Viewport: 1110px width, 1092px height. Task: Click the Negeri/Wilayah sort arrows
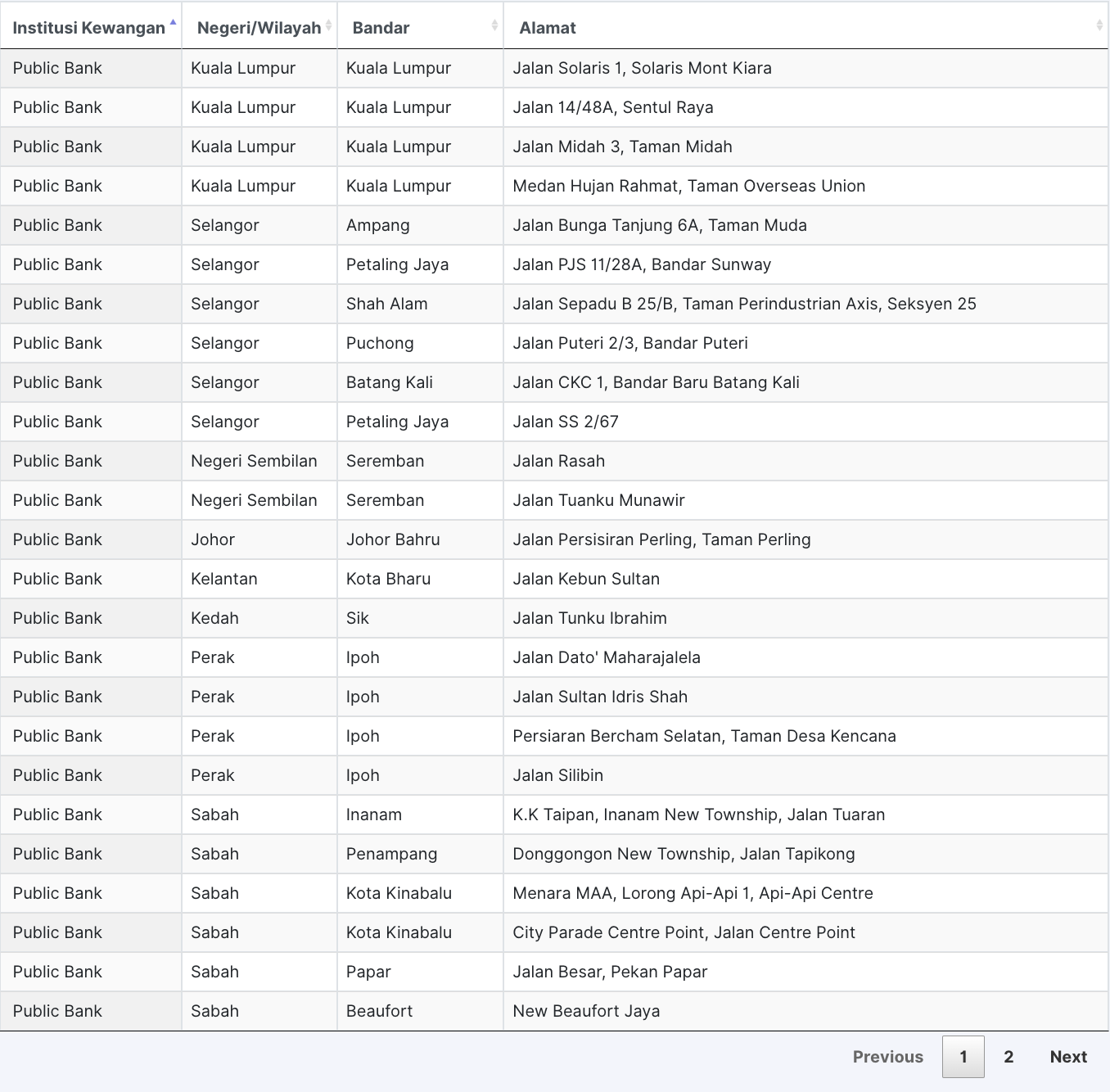(x=328, y=26)
